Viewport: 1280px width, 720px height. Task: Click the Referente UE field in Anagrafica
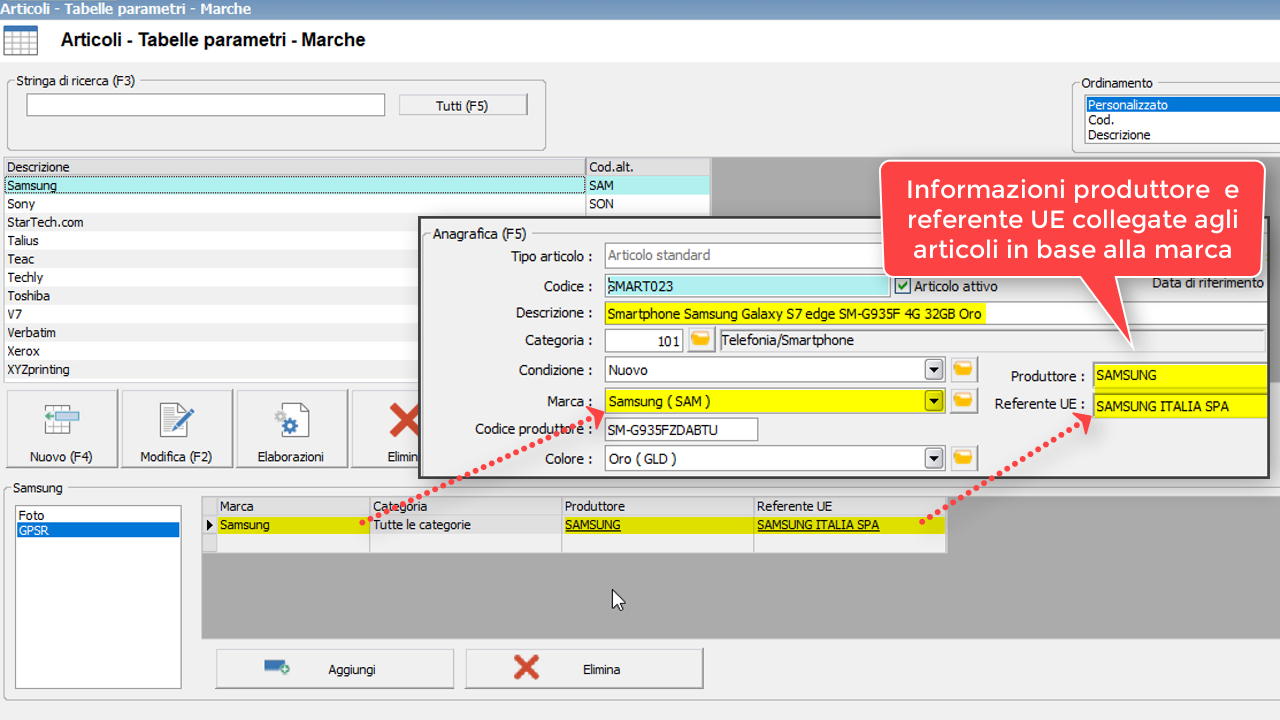point(1180,406)
